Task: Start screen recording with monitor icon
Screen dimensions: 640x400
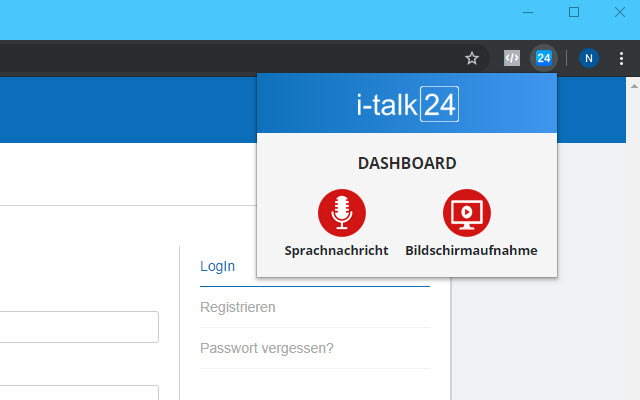Action: coord(467,213)
